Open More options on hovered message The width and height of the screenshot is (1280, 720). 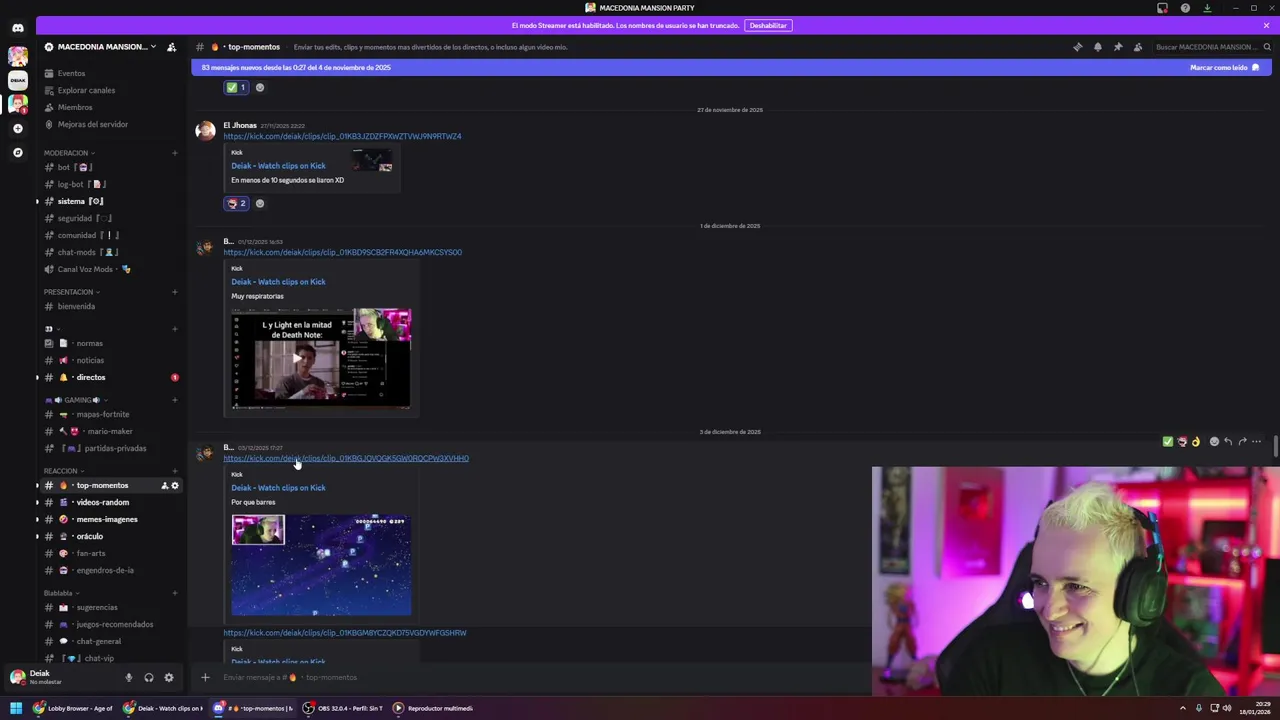coord(1257,441)
